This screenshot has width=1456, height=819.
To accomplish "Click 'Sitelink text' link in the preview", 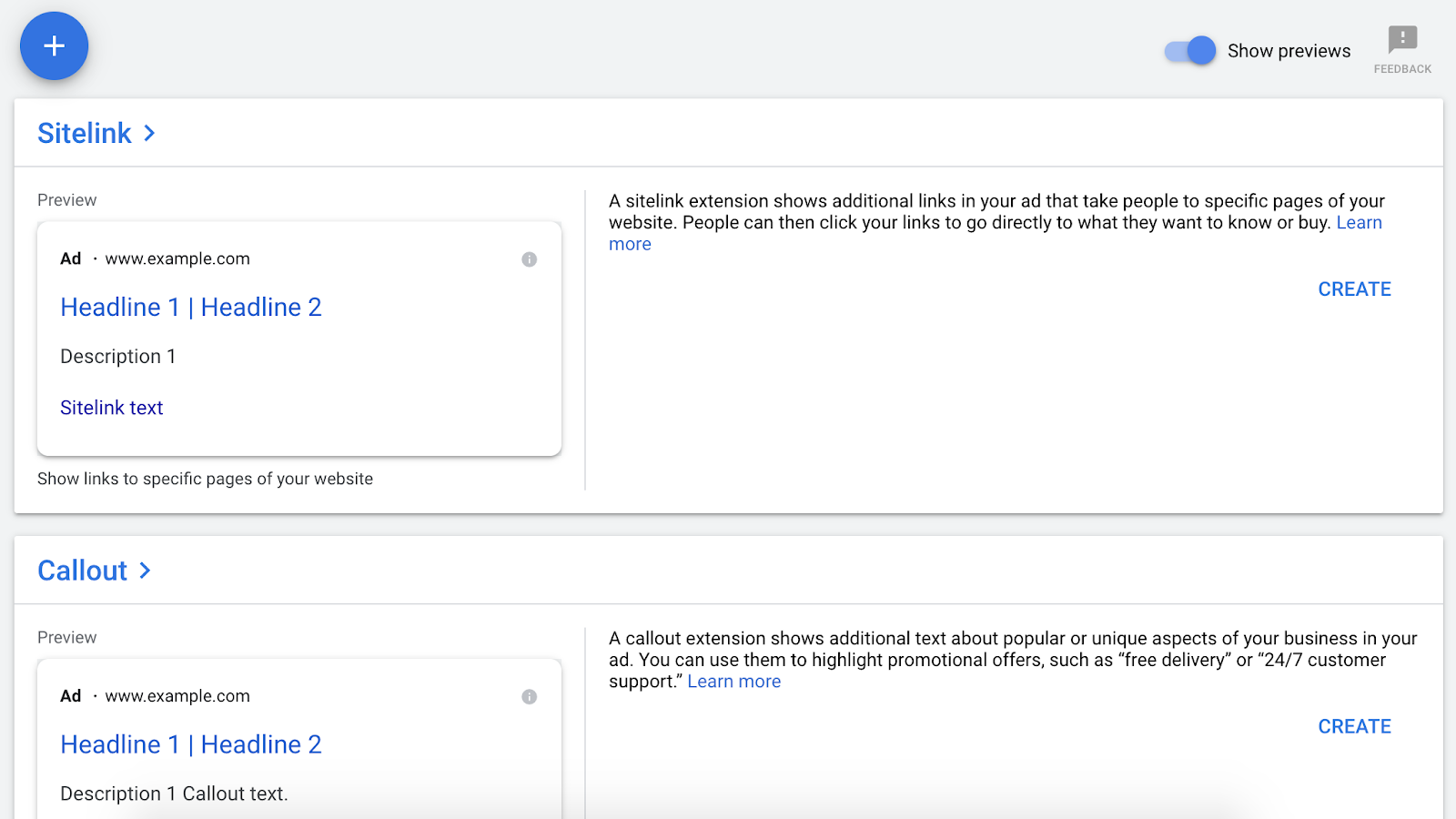I will pos(112,408).
